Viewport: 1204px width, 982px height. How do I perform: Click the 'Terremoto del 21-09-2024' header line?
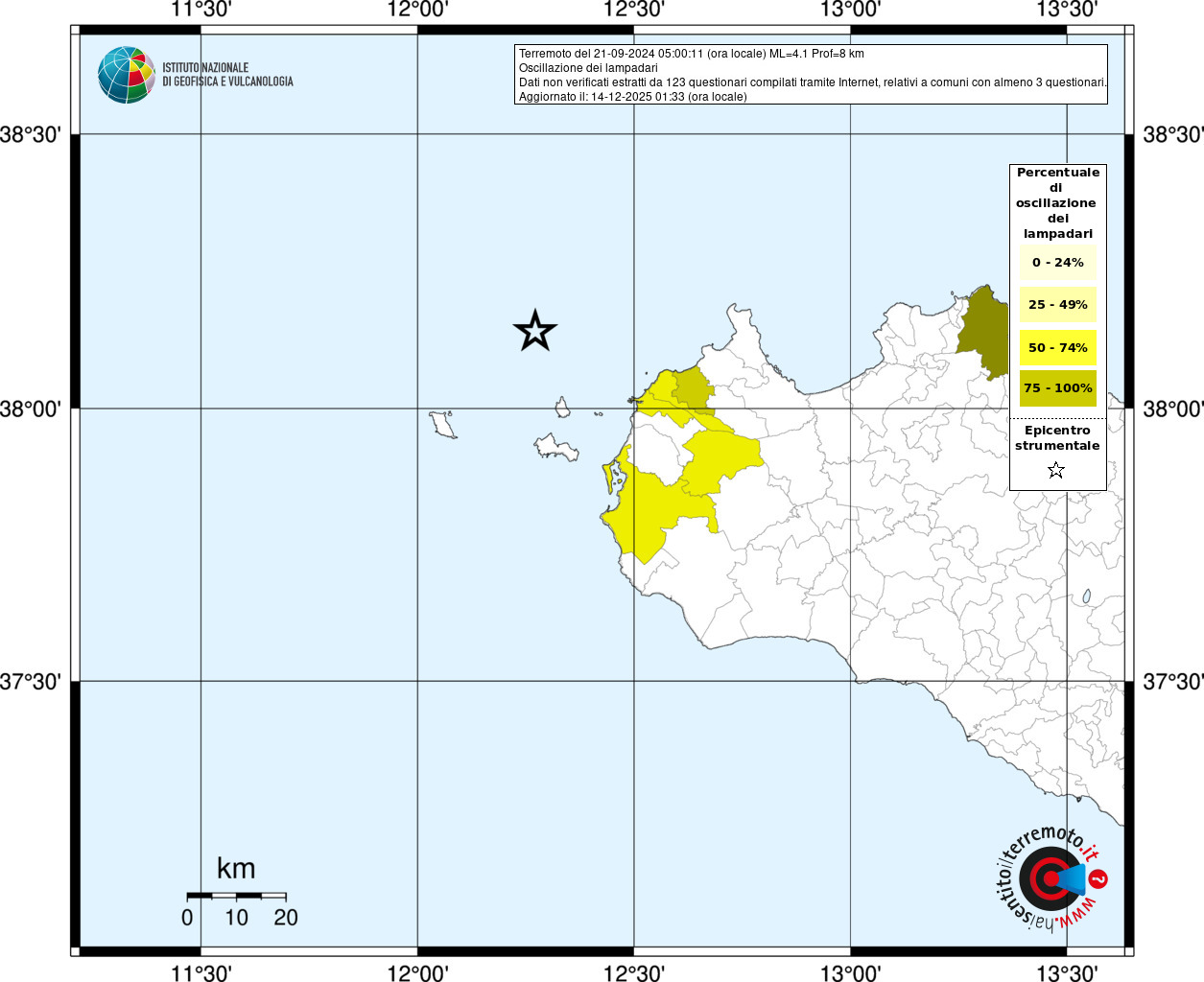pos(692,54)
